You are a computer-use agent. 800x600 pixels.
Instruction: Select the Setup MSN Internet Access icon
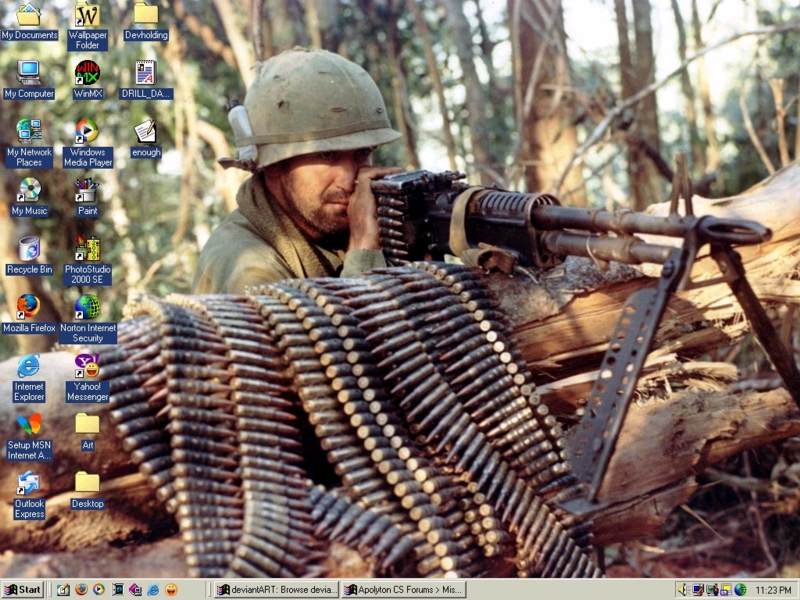[29, 424]
